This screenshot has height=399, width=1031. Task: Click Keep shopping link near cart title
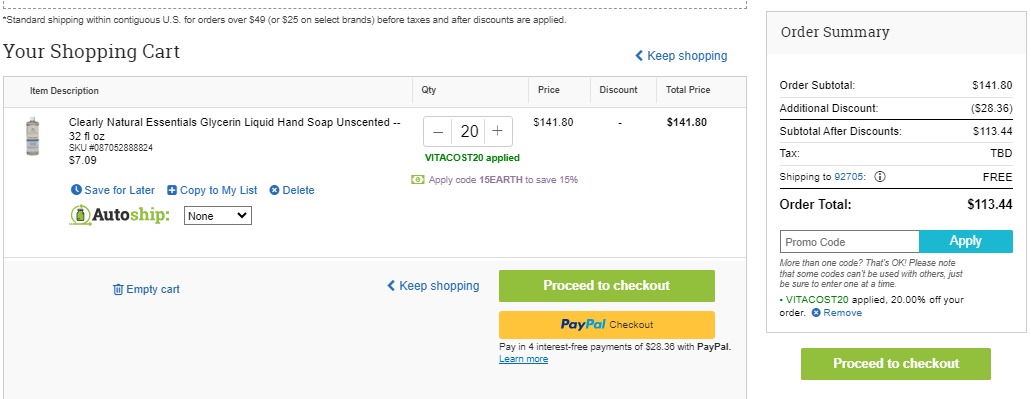681,56
